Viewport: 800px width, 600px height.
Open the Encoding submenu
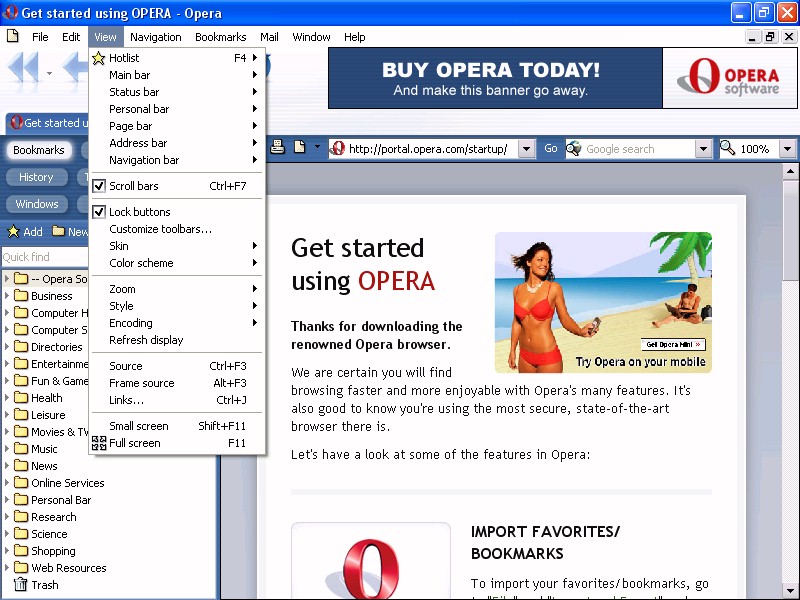[177, 323]
